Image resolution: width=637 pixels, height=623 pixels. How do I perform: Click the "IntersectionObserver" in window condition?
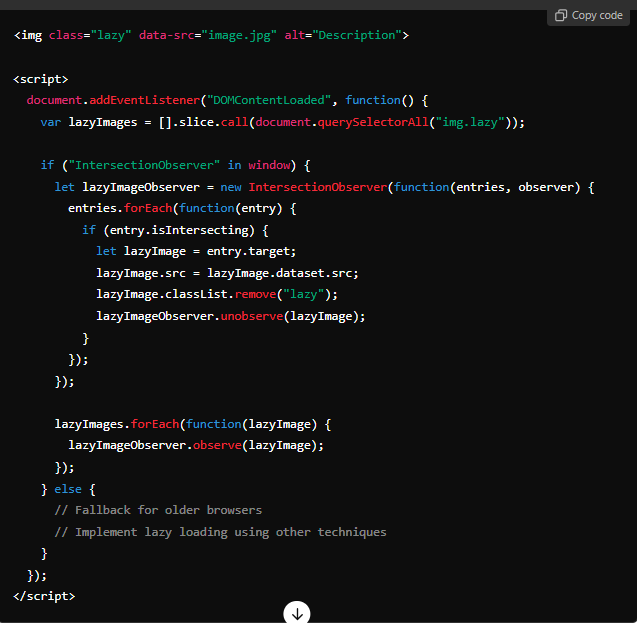click(x=176, y=165)
